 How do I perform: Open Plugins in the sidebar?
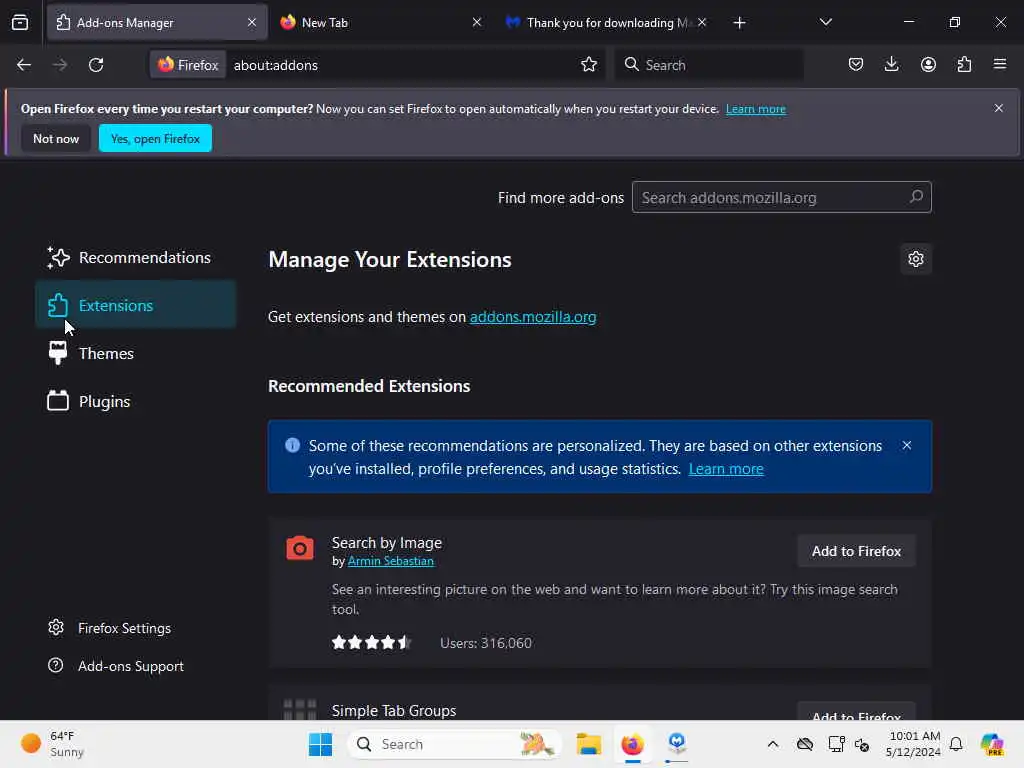135,401
